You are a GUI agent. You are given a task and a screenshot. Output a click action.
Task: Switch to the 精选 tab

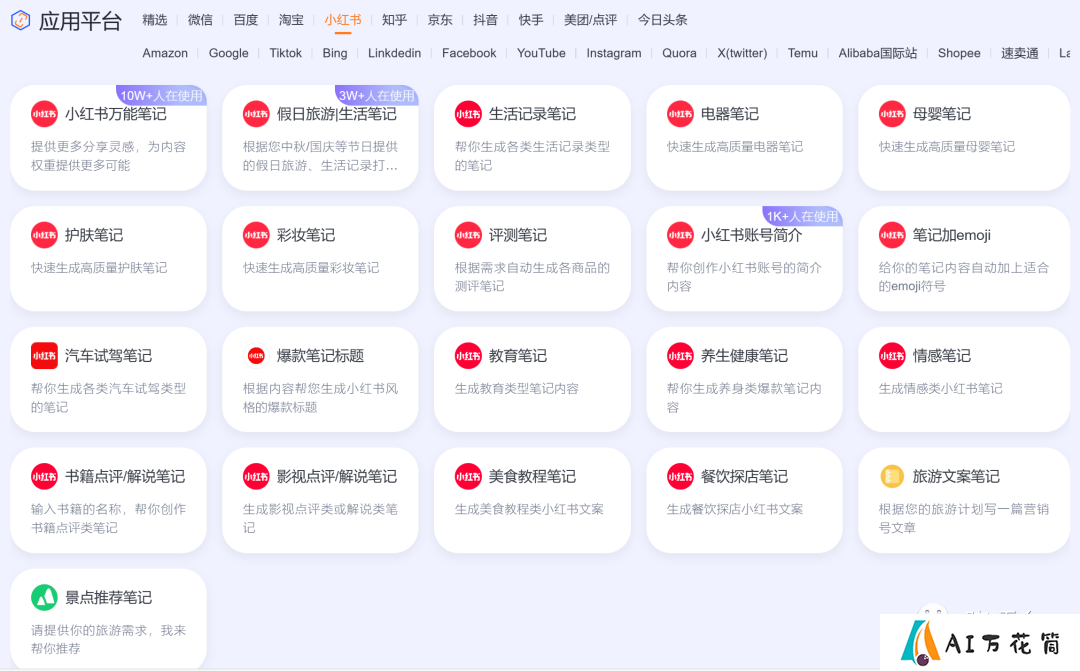click(155, 20)
